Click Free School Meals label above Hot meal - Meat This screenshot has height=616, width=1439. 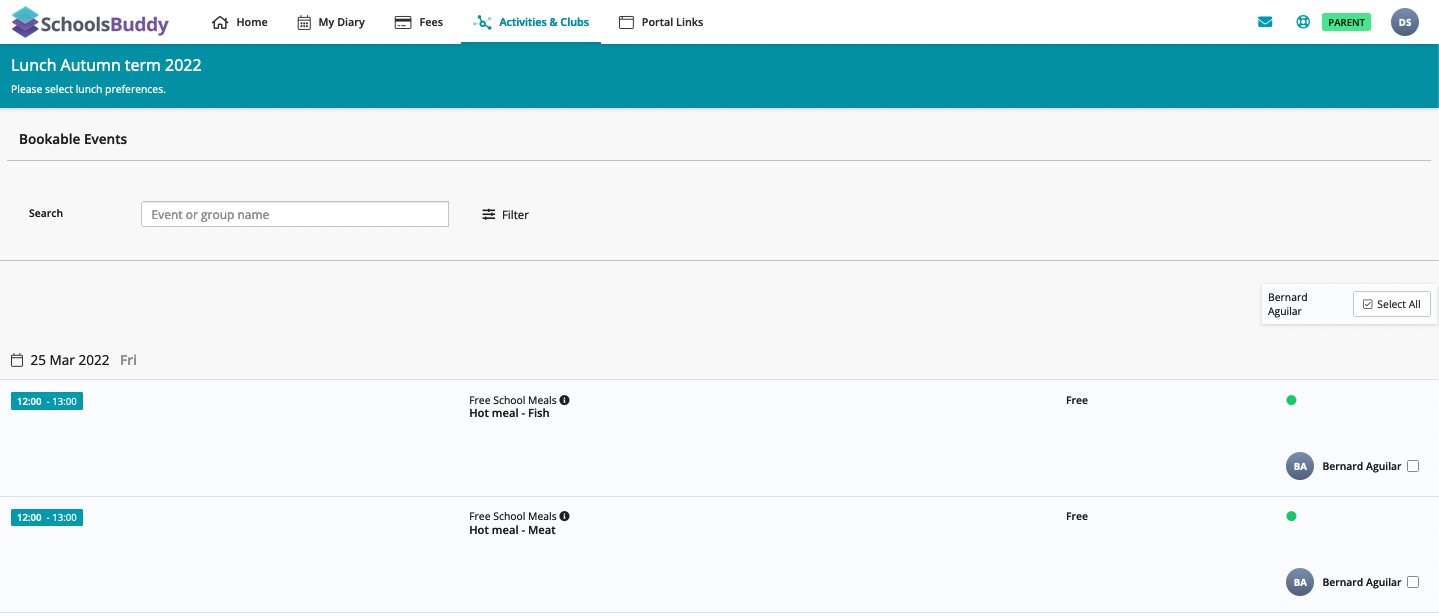[x=513, y=516]
